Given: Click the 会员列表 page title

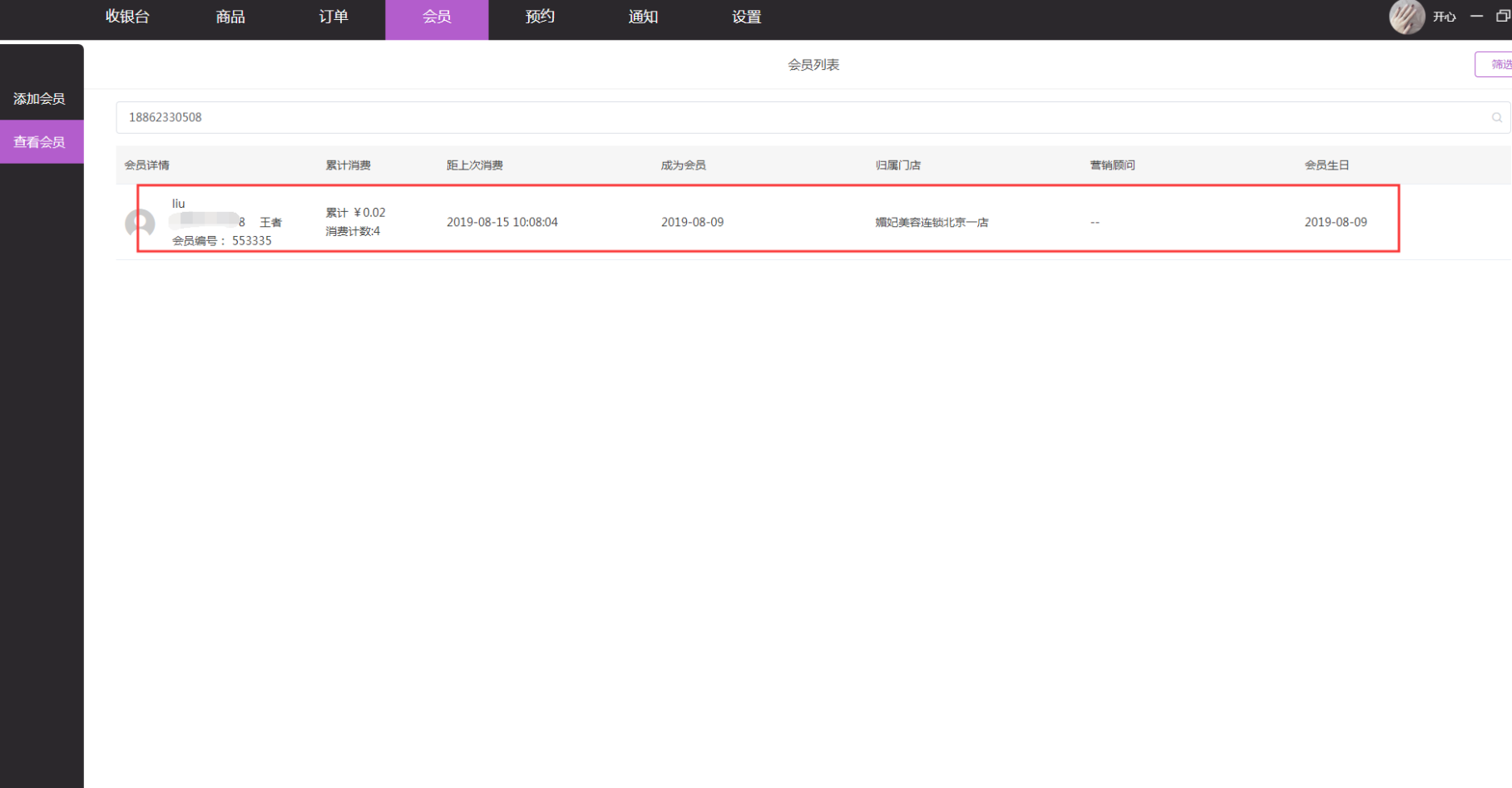Looking at the screenshot, I should [813, 65].
